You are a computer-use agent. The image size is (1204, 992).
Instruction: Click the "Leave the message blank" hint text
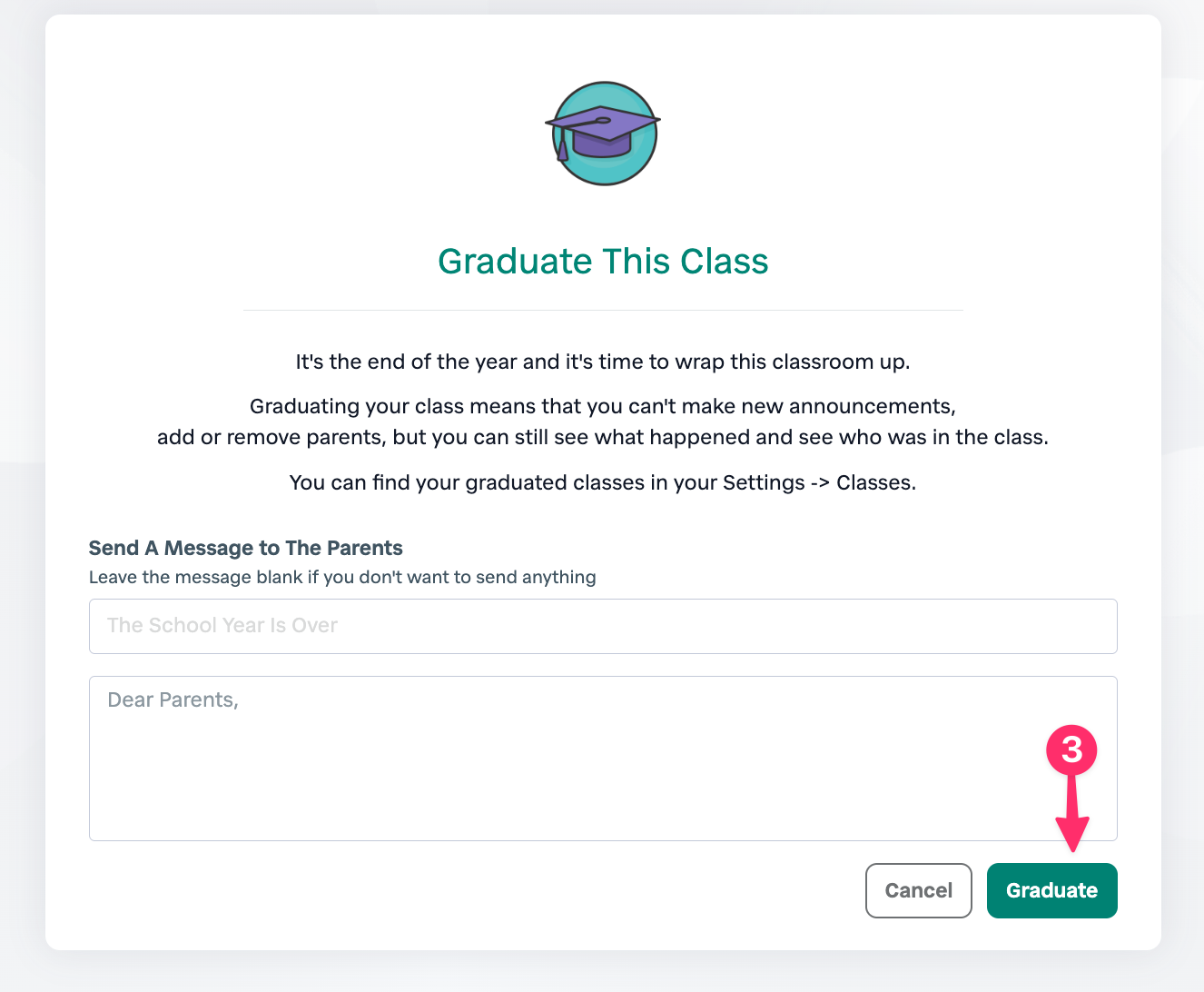coord(342,577)
